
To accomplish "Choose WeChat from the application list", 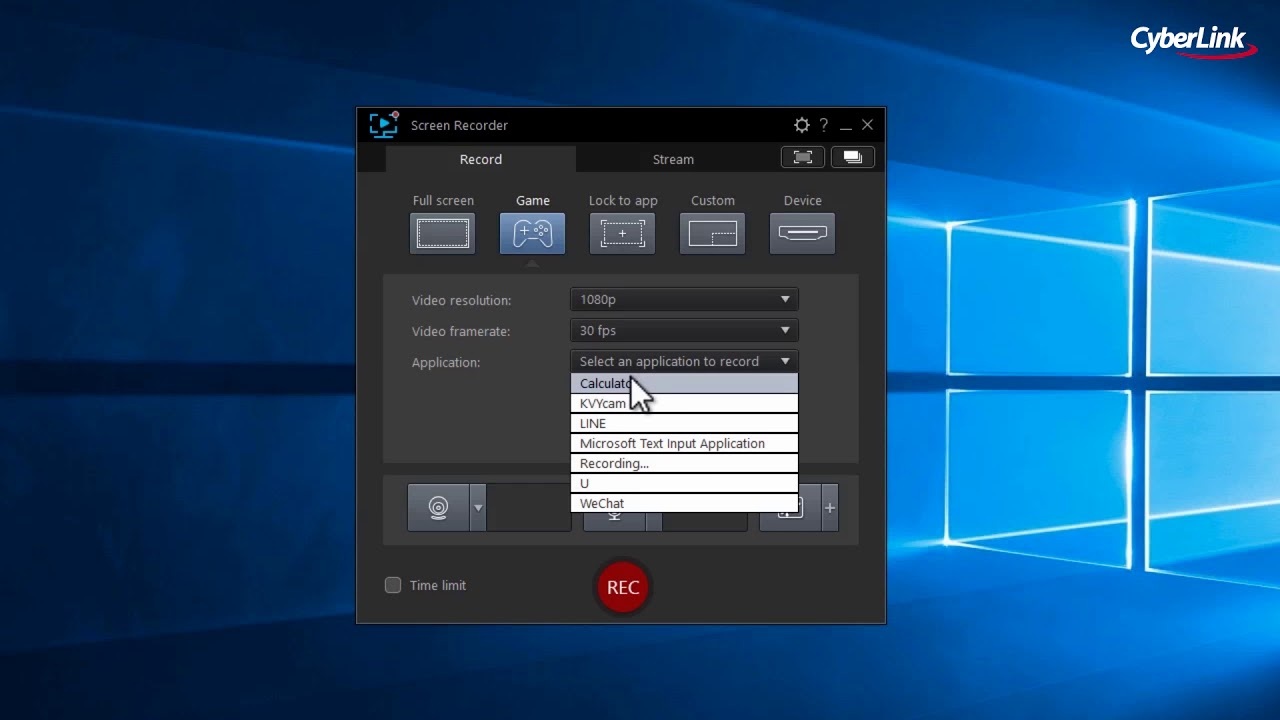I will [684, 504].
